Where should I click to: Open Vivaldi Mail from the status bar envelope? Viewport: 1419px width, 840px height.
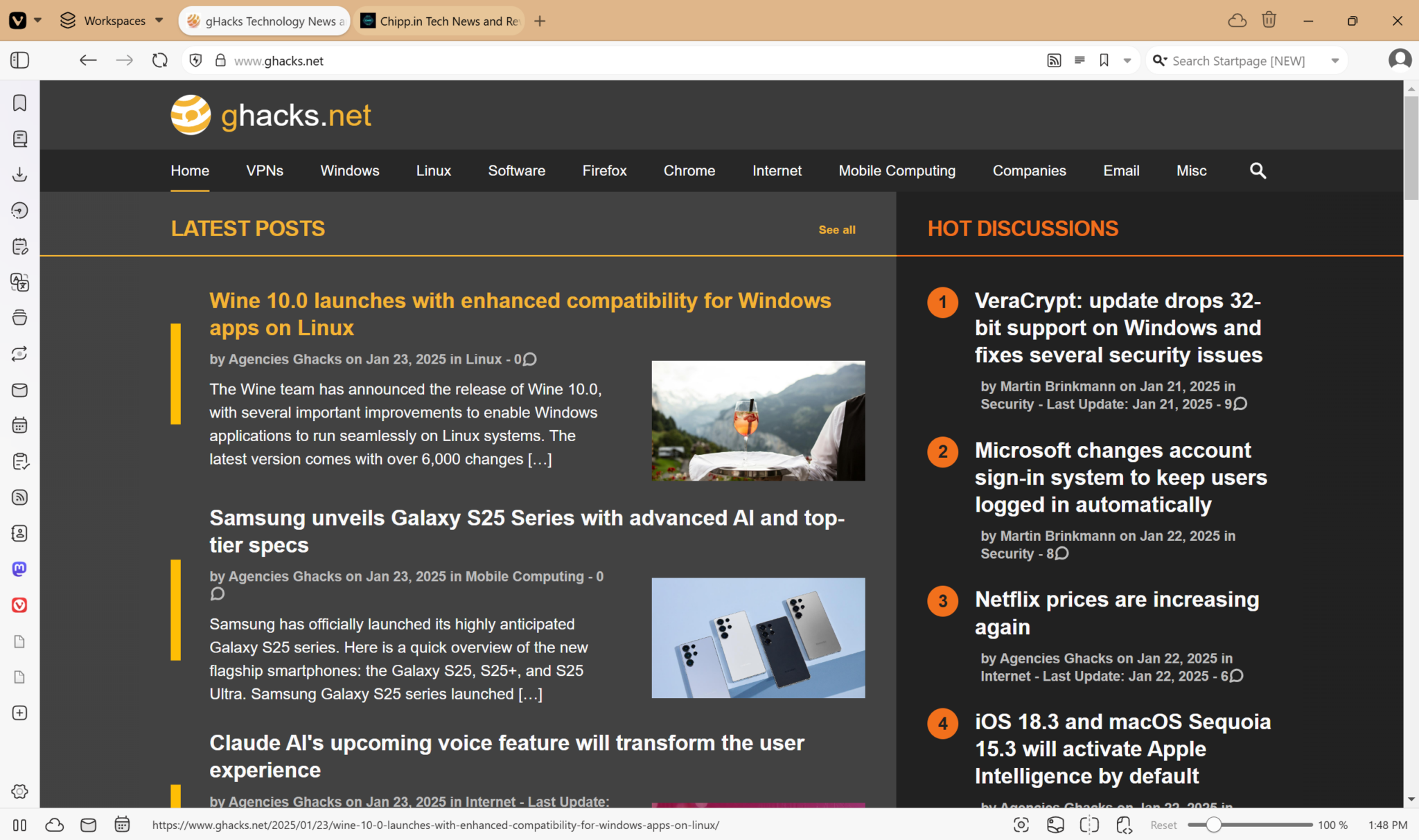[x=88, y=825]
